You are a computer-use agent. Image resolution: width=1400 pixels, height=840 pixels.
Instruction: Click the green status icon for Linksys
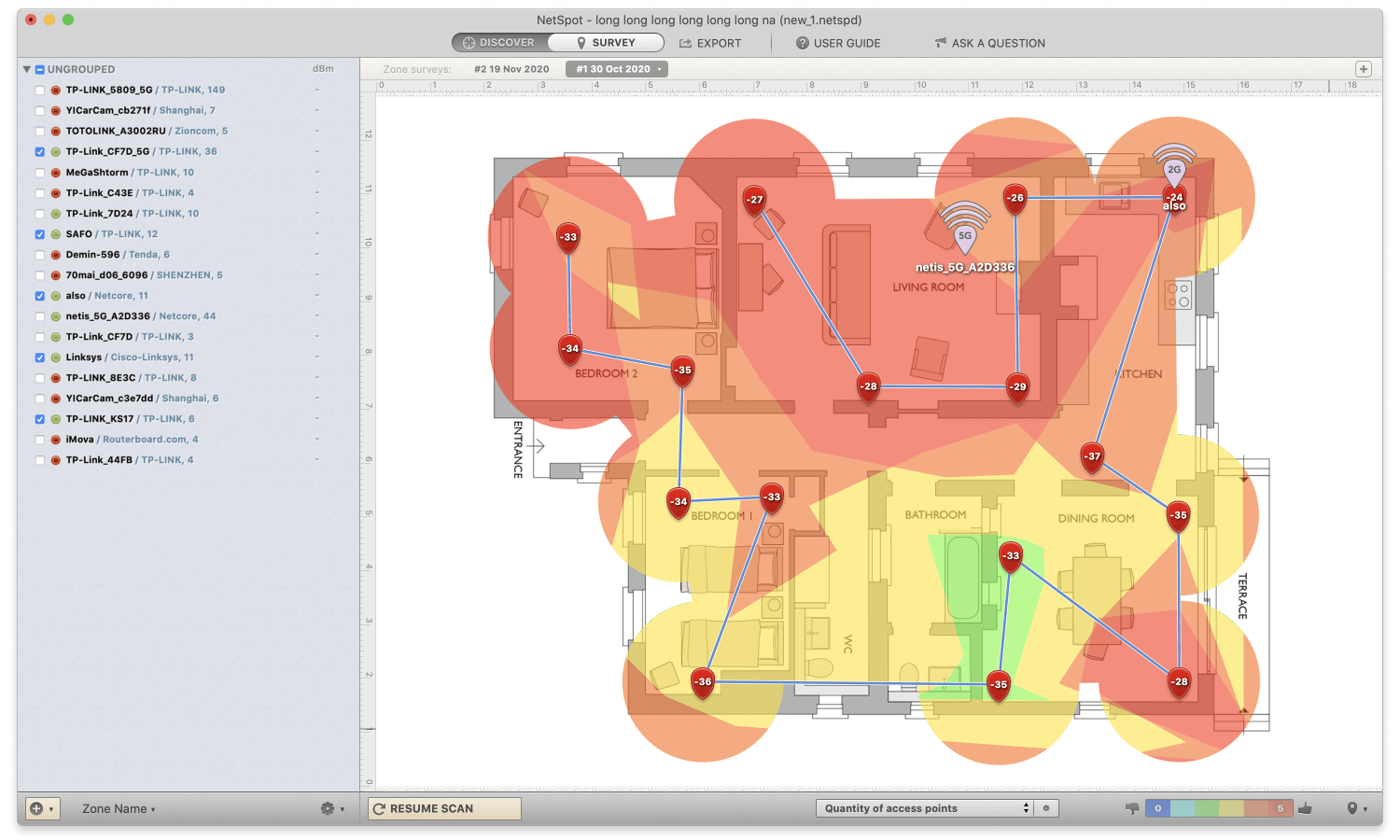tap(56, 357)
